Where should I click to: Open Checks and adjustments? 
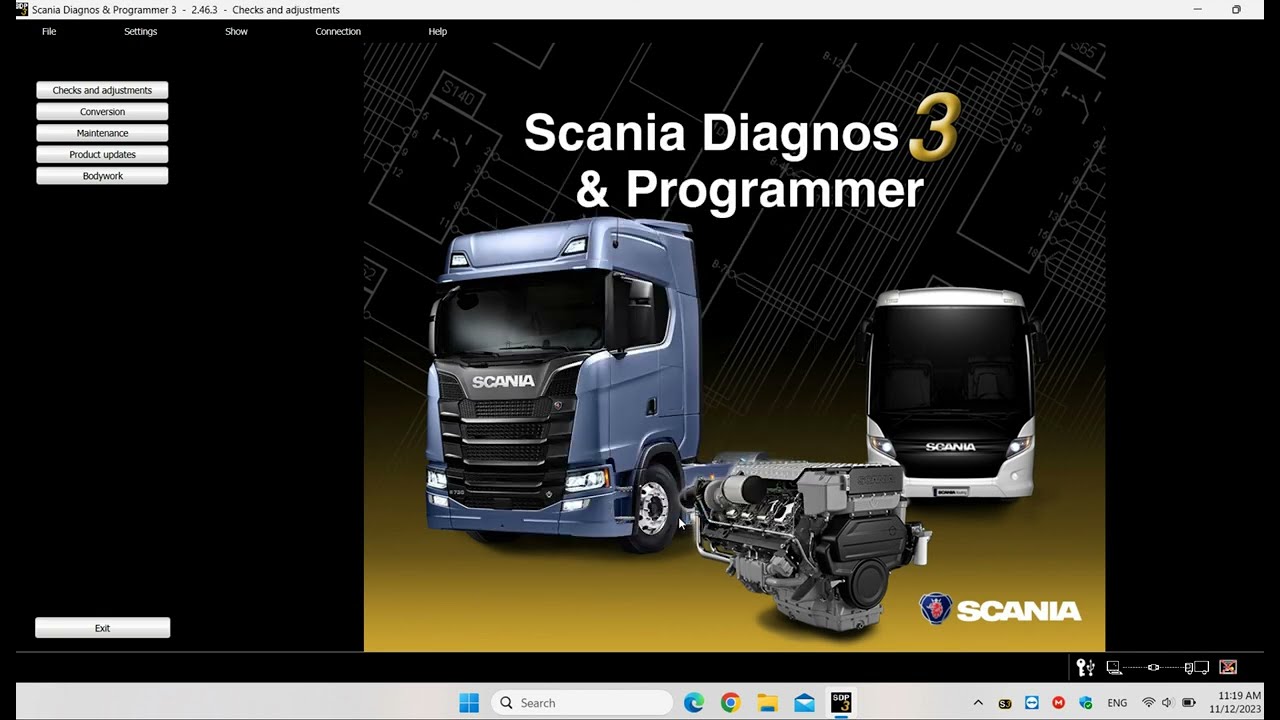pyautogui.click(x=102, y=90)
